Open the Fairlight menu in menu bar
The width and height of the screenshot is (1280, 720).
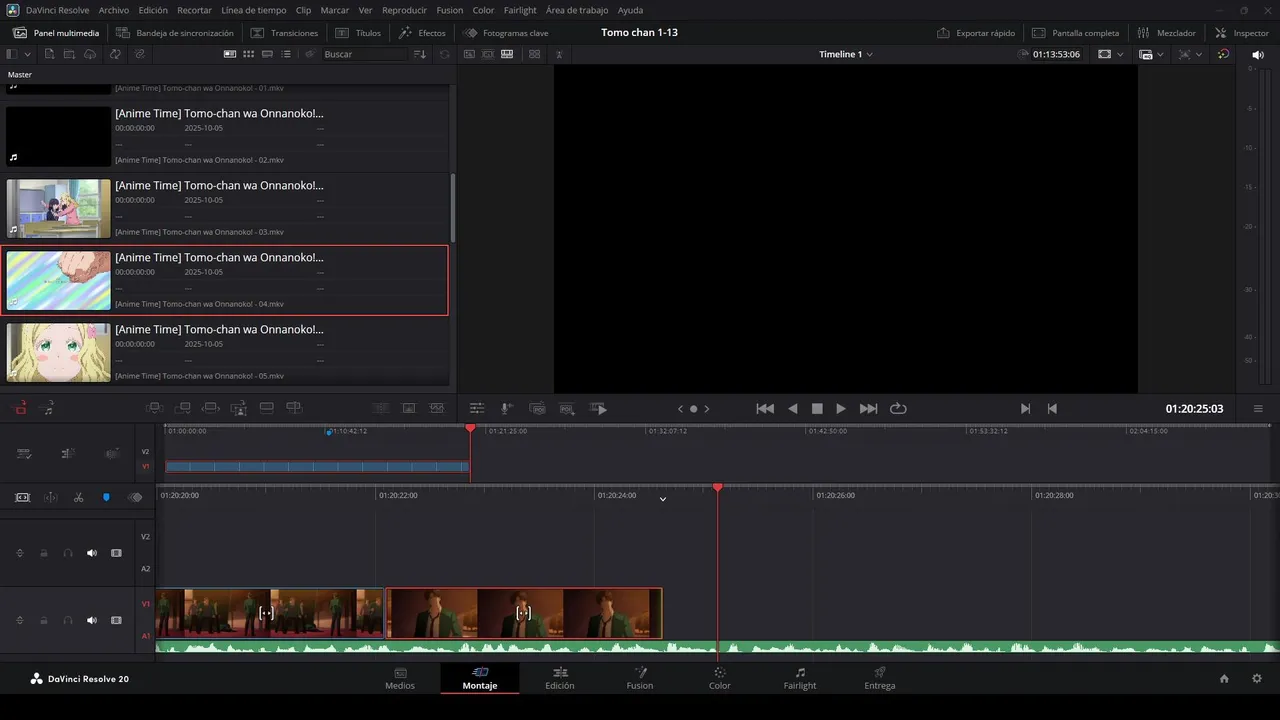(520, 10)
